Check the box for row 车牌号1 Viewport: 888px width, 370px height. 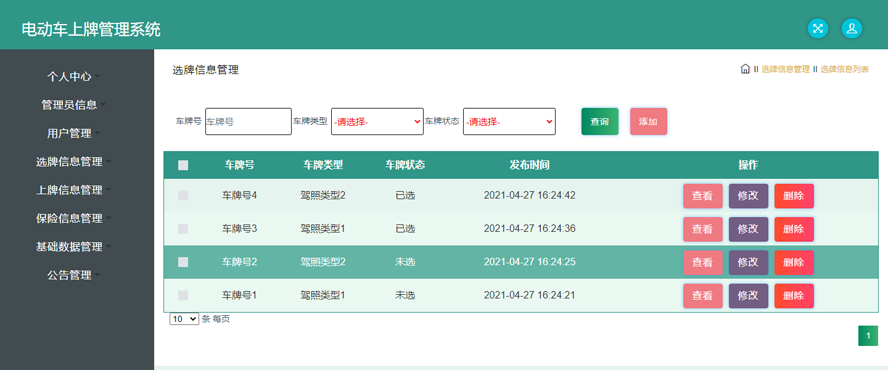(183, 295)
